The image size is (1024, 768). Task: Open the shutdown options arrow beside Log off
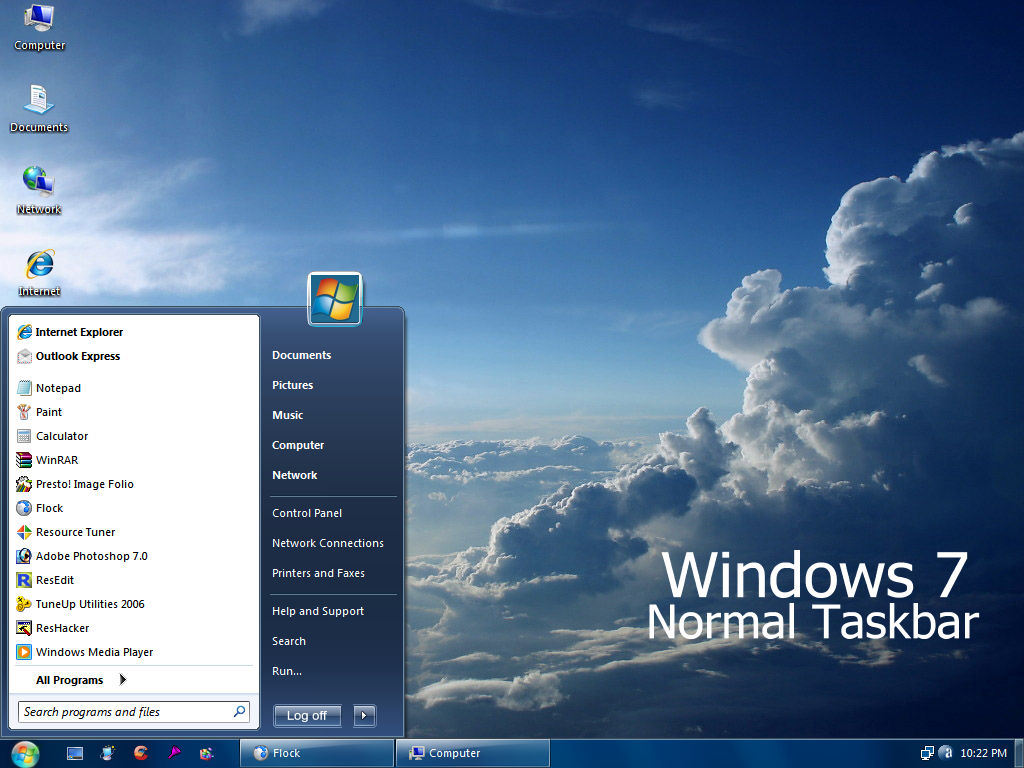click(x=363, y=715)
